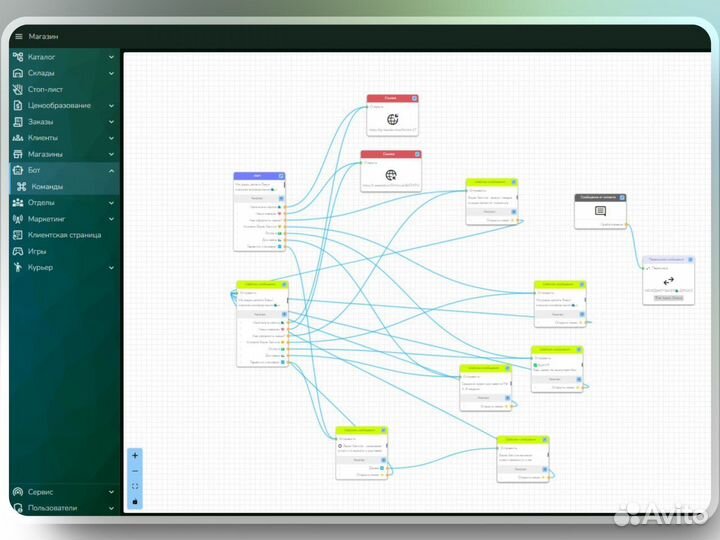This screenshot has height=540, width=720.
Task: Click the Каталог icon in the sidebar
Action: 18,57
